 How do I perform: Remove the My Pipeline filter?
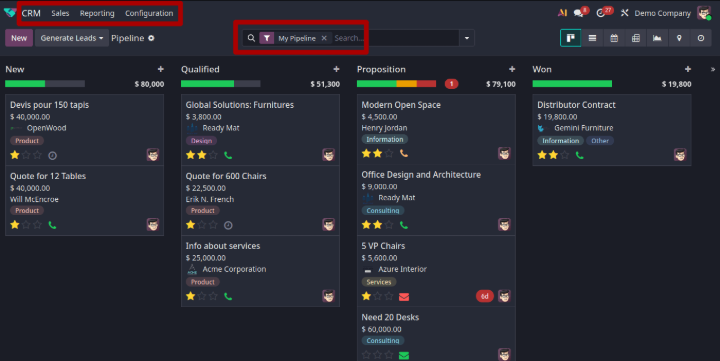click(x=324, y=38)
